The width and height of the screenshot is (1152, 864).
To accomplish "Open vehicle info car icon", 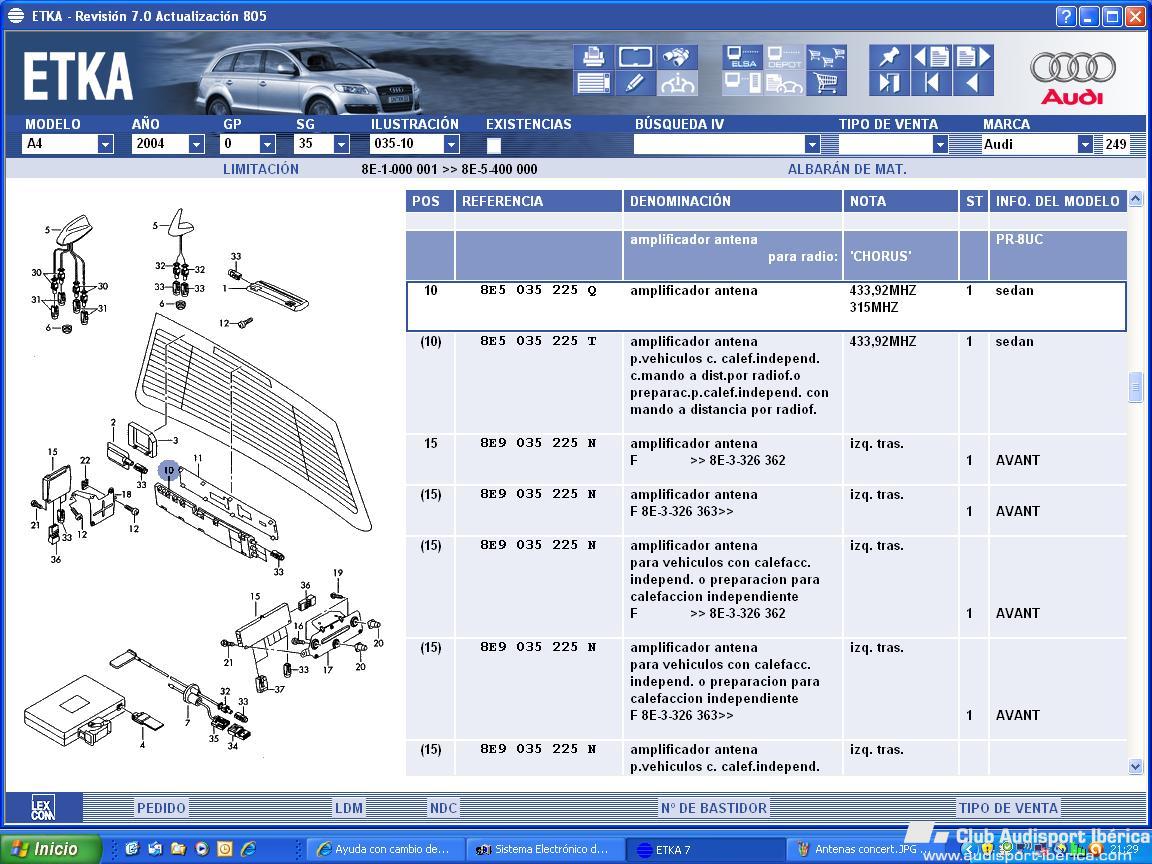I will pyautogui.click(x=676, y=83).
